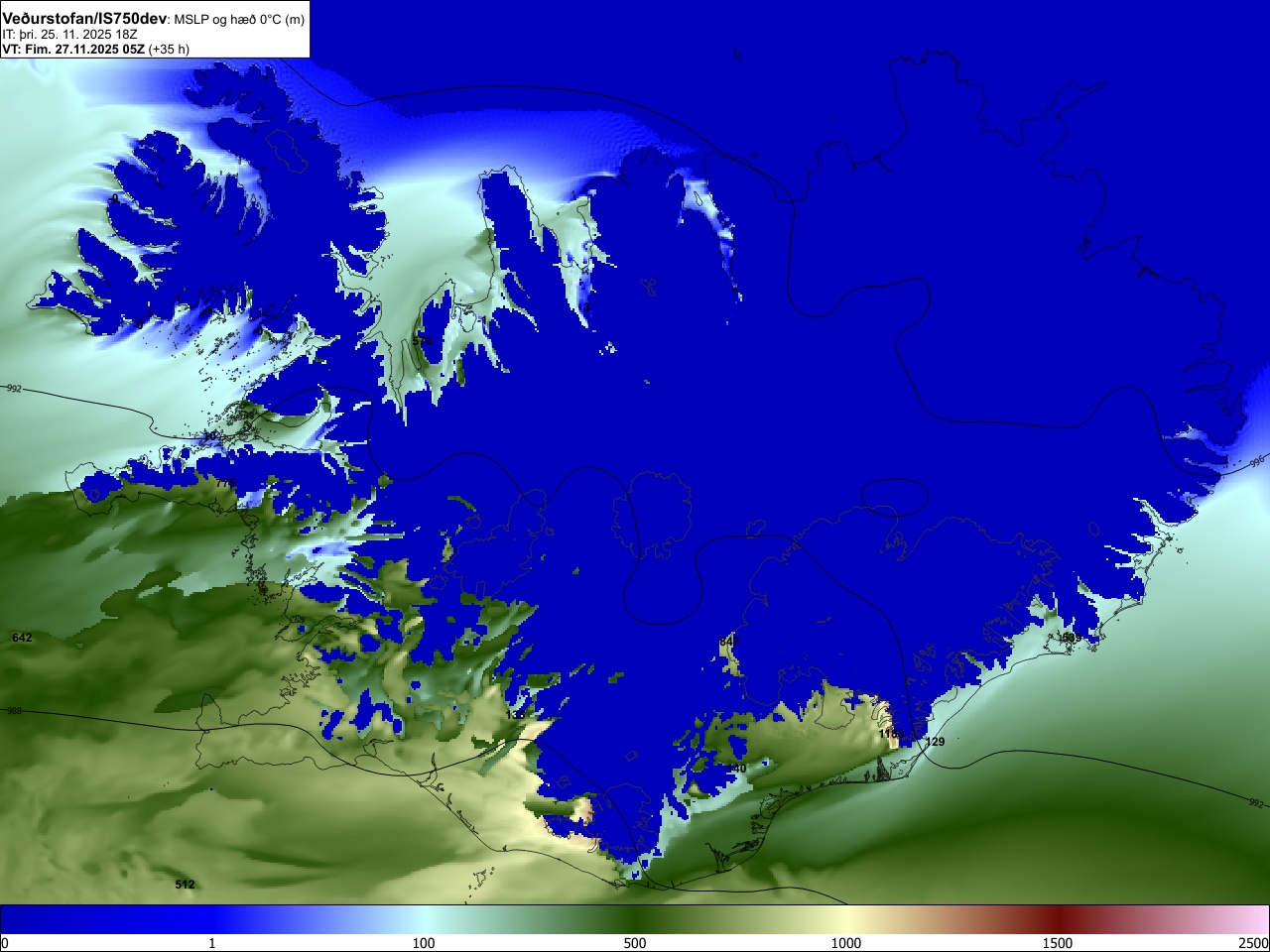The height and width of the screenshot is (952, 1270).
Task: Click the '1' tick label on the color scale
Action: (211, 943)
